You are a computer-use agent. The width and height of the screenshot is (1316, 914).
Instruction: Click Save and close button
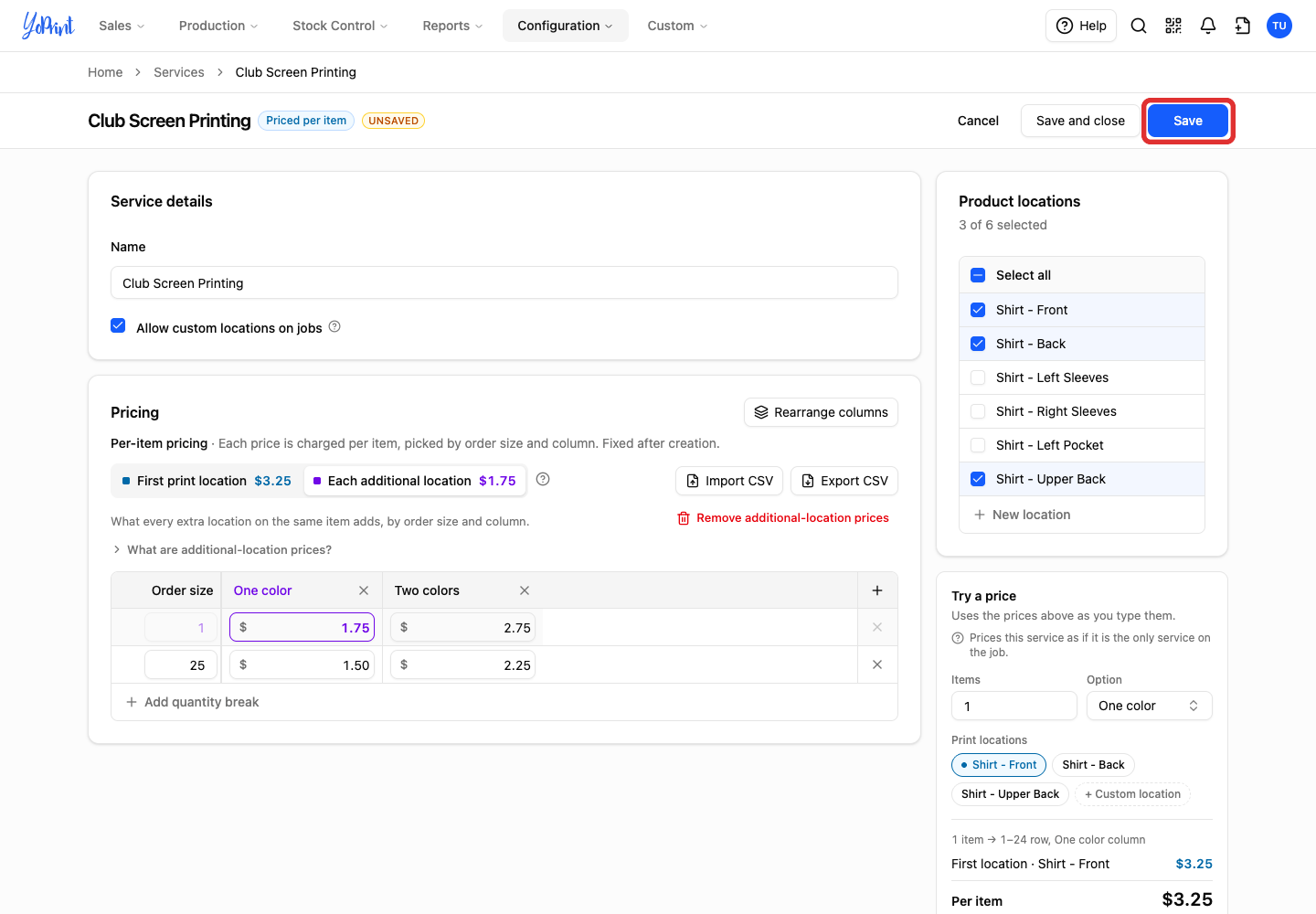tap(1080, 121)
